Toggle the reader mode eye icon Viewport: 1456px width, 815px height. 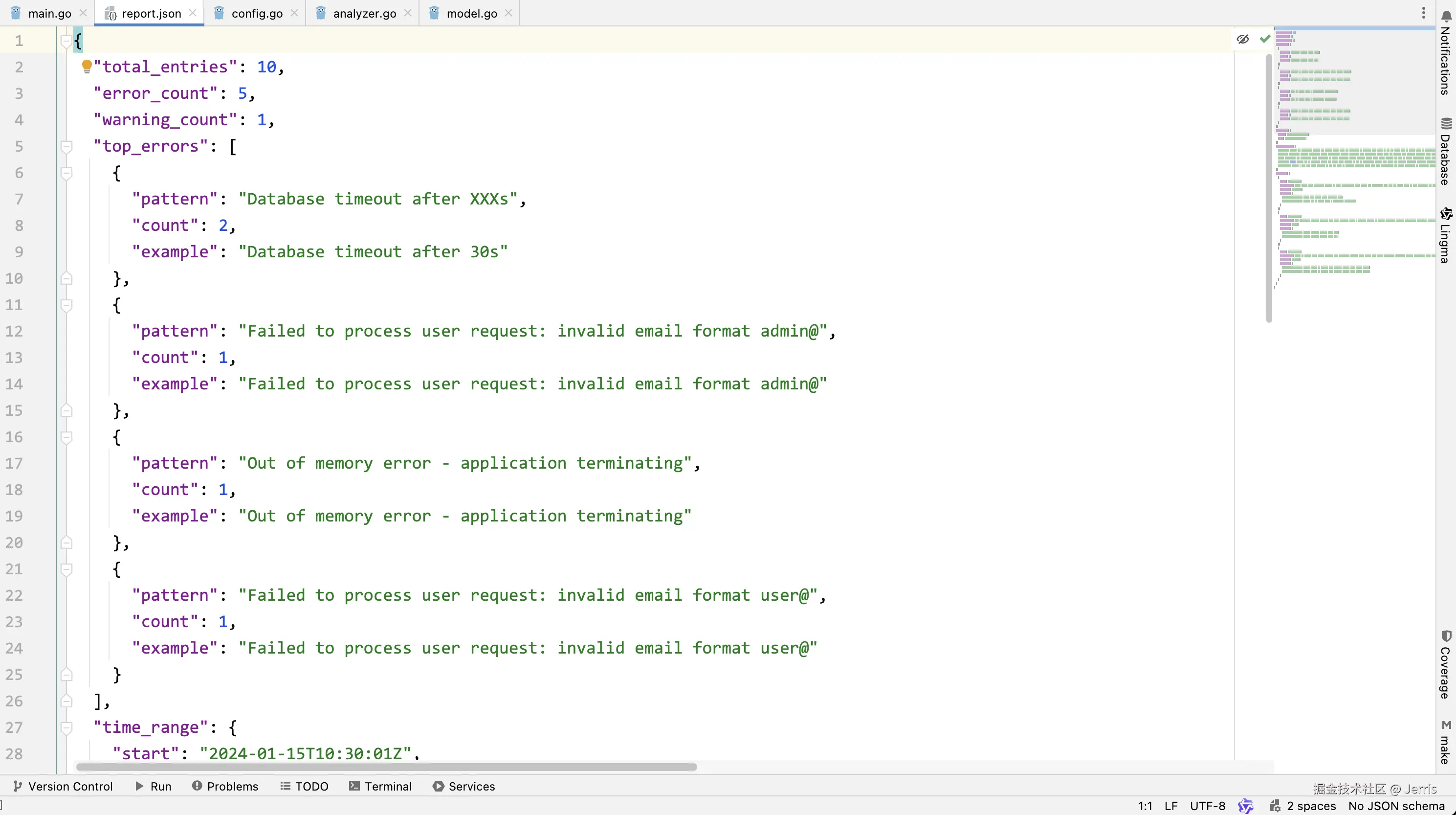pyautogui.click(x=1242, y=39)
